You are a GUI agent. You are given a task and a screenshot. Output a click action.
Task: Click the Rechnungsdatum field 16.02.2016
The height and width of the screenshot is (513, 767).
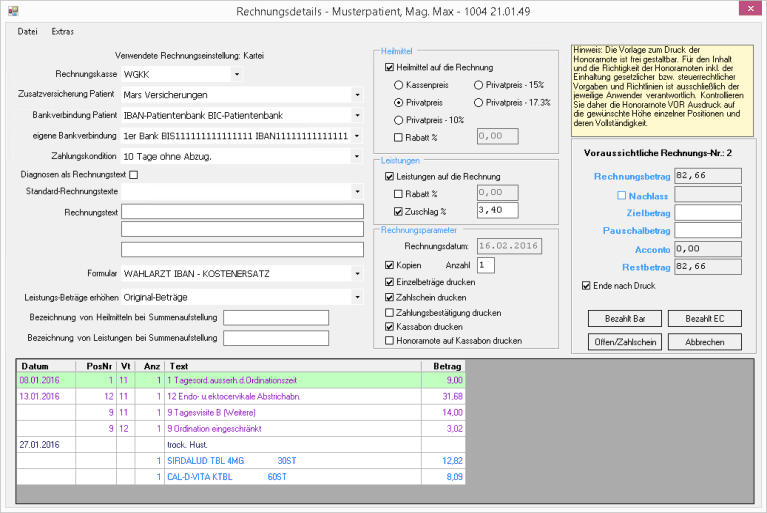pyautogui.click(x=509, y=246)
